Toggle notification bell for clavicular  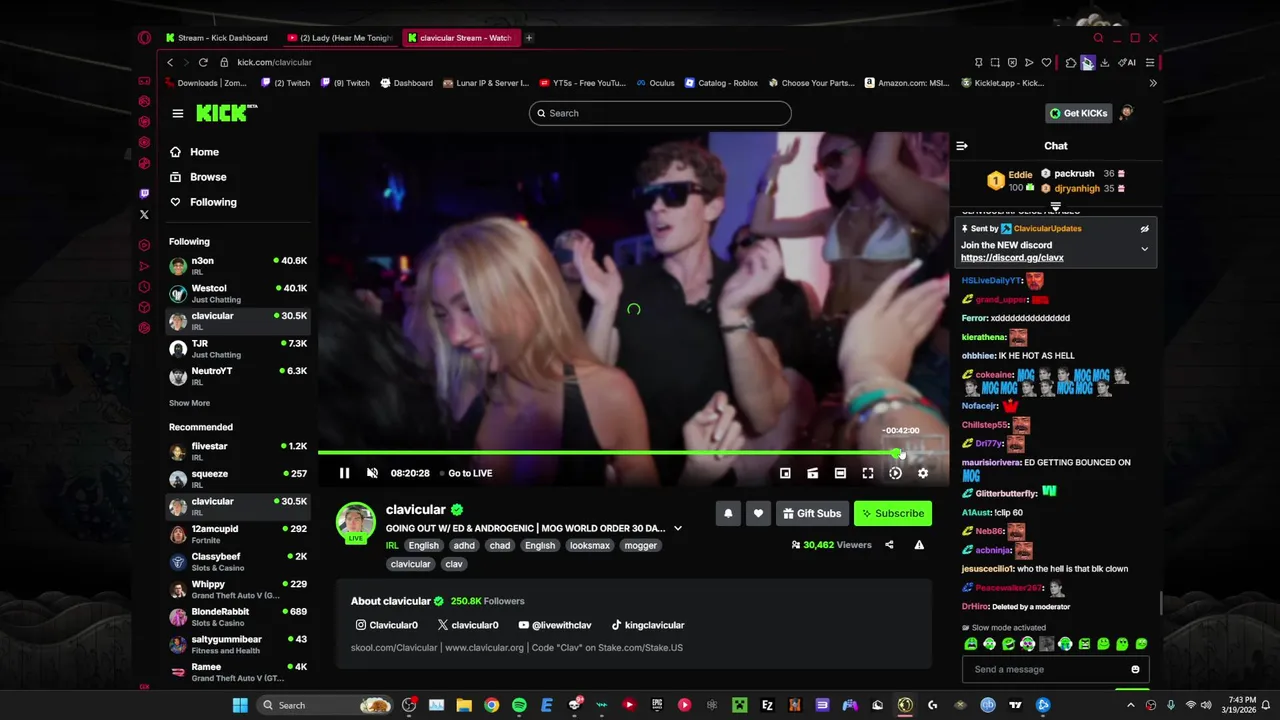pos(728,513)
